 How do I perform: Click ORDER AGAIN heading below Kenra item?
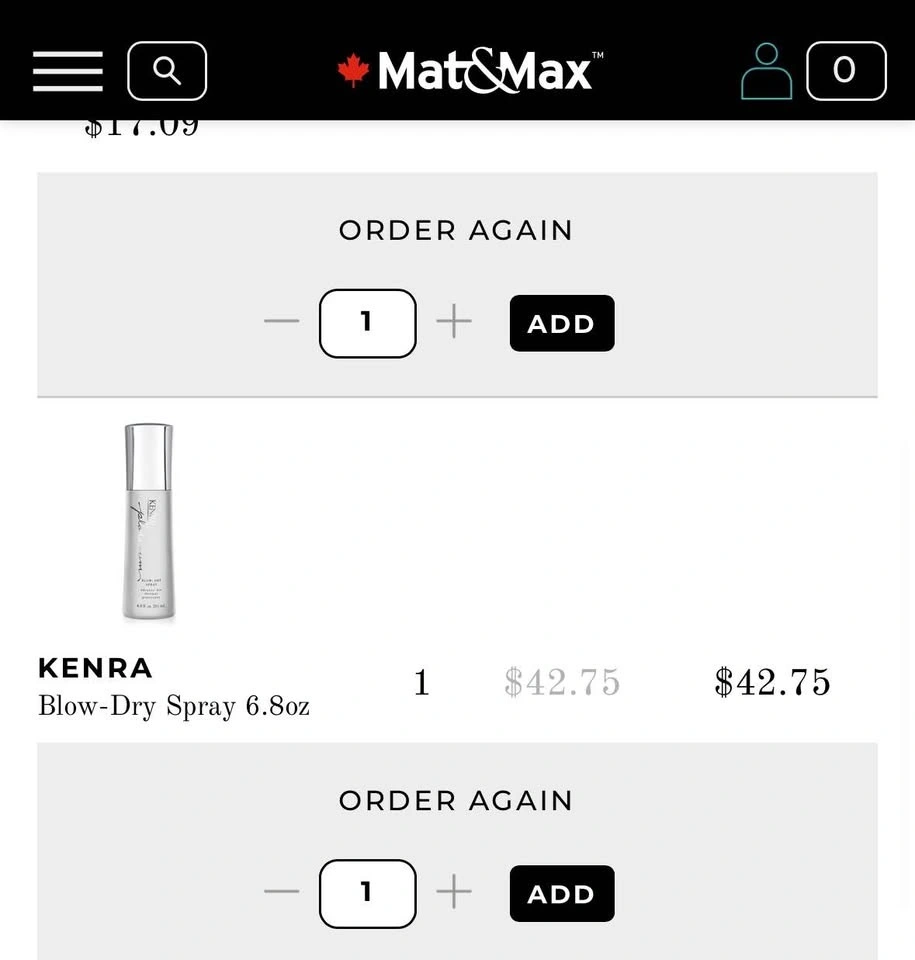tap(456, 800)
